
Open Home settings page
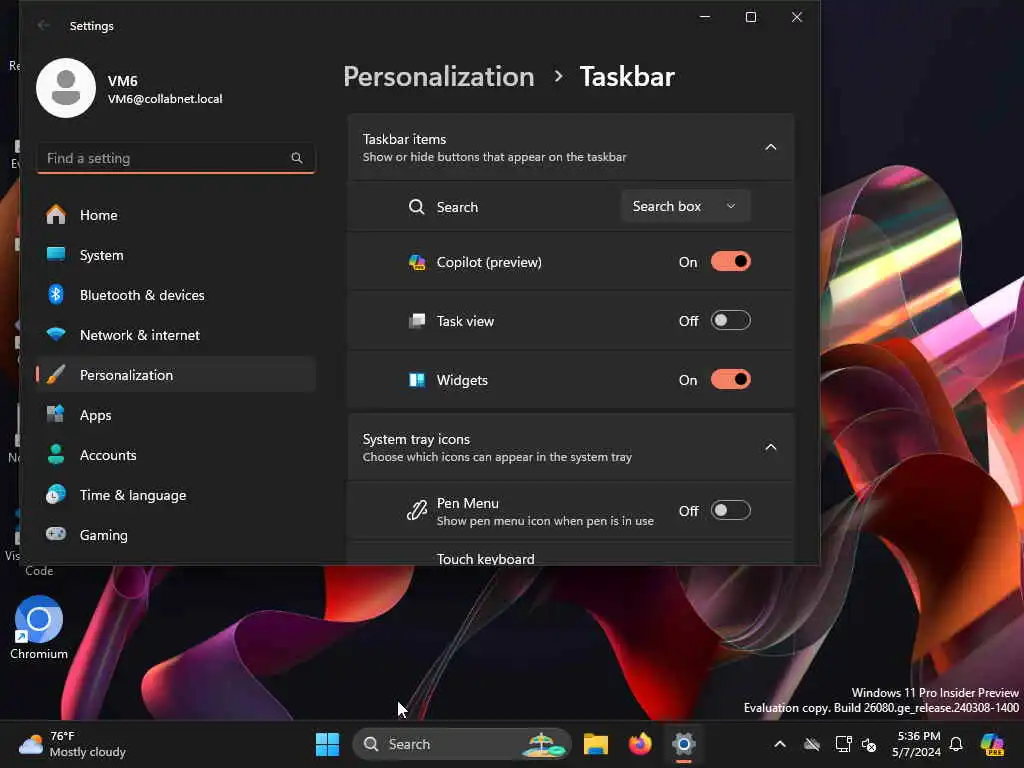pyautogui.click(x=176, y=215)
